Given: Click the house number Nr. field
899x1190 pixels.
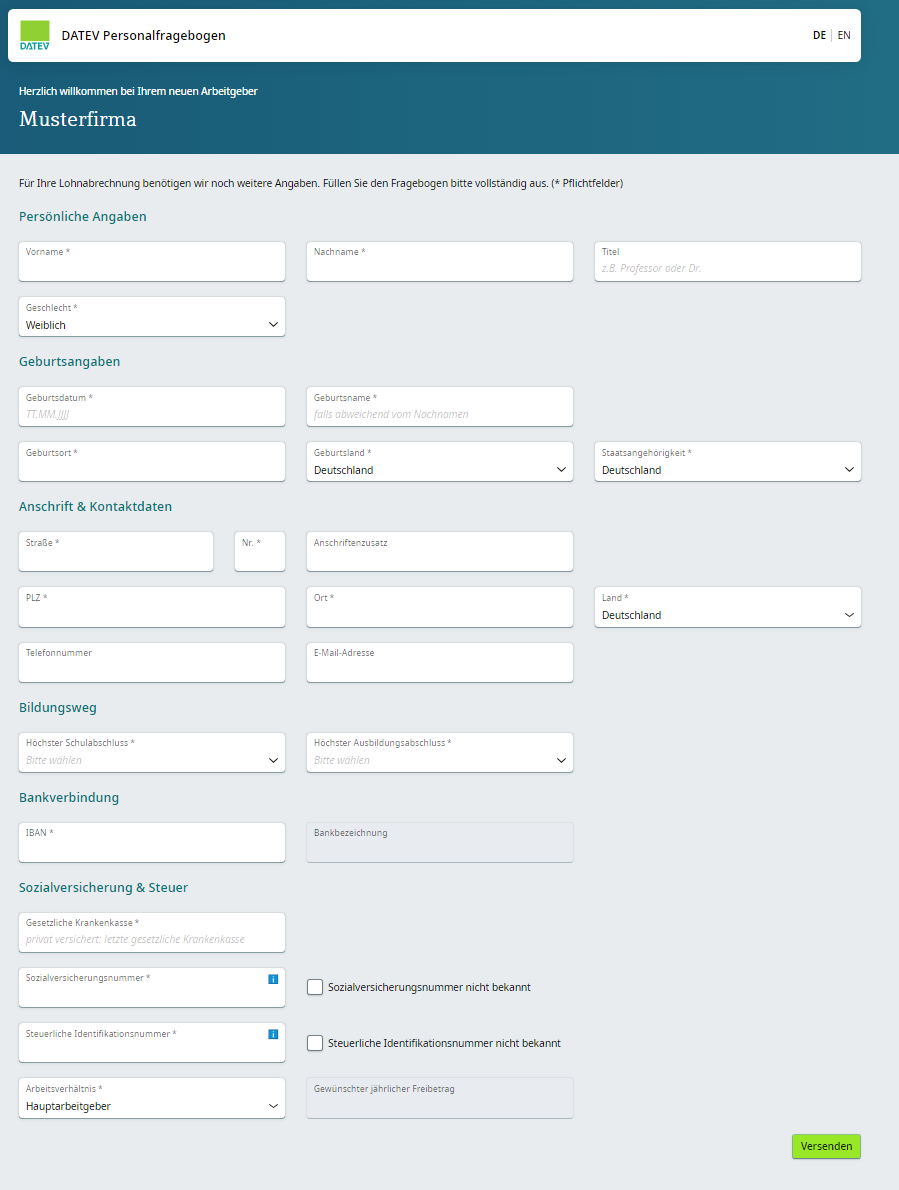Looking at the screenshot, I should pyautogui.click(x=260, y=552).
